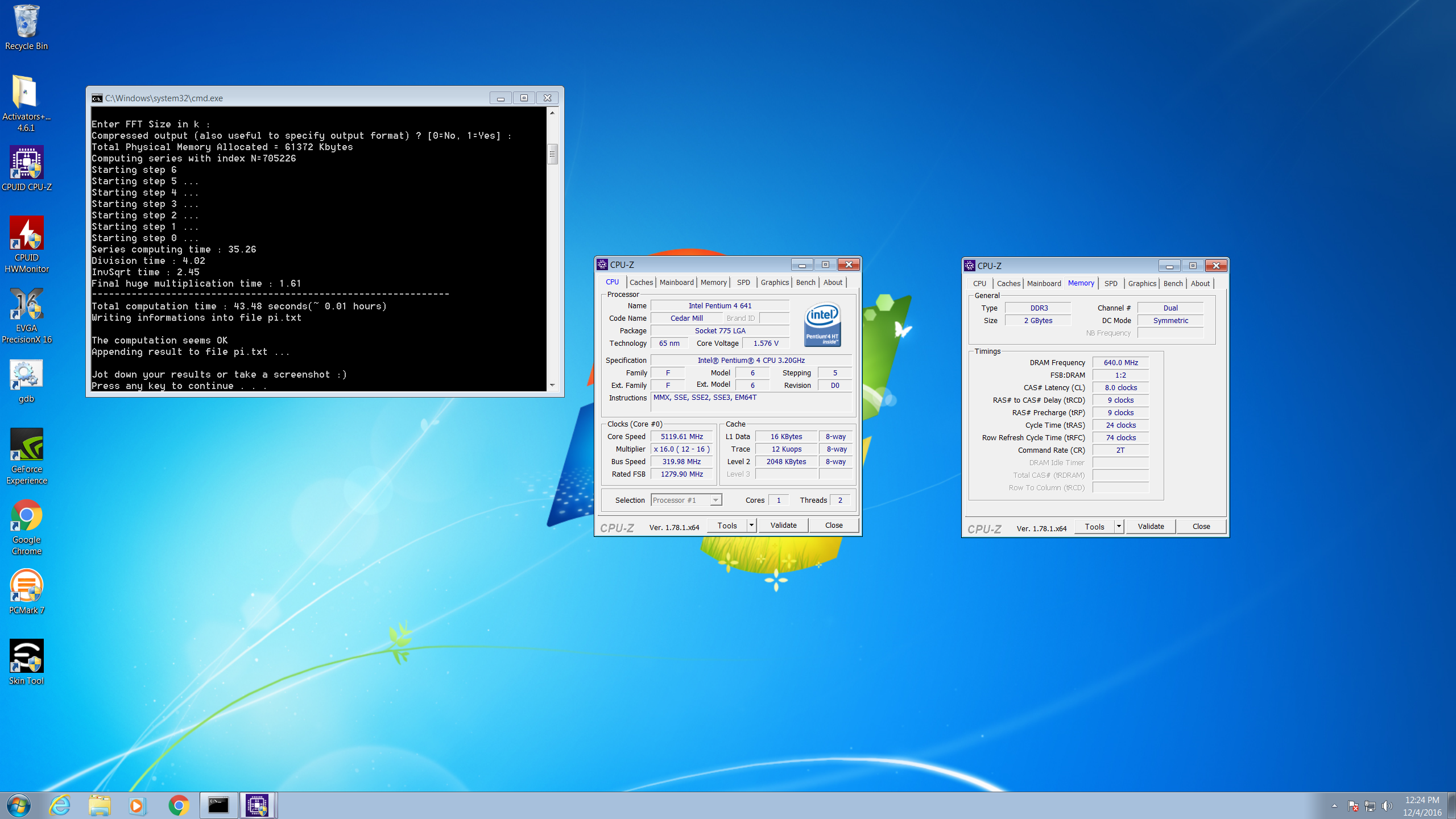Open the Recycle Bin desktop icon
Viewport: 1456px width, 819px height.
coord(26,27)
